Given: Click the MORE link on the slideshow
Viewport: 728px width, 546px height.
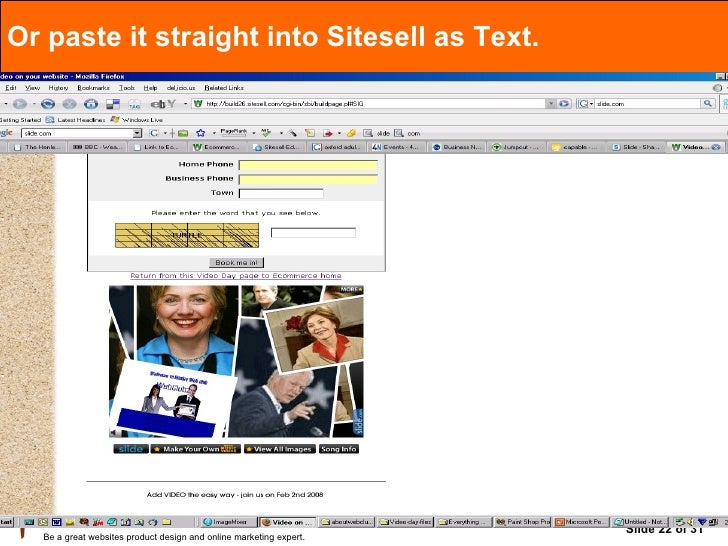Looking at the screenshot, I should click(351, 289).
